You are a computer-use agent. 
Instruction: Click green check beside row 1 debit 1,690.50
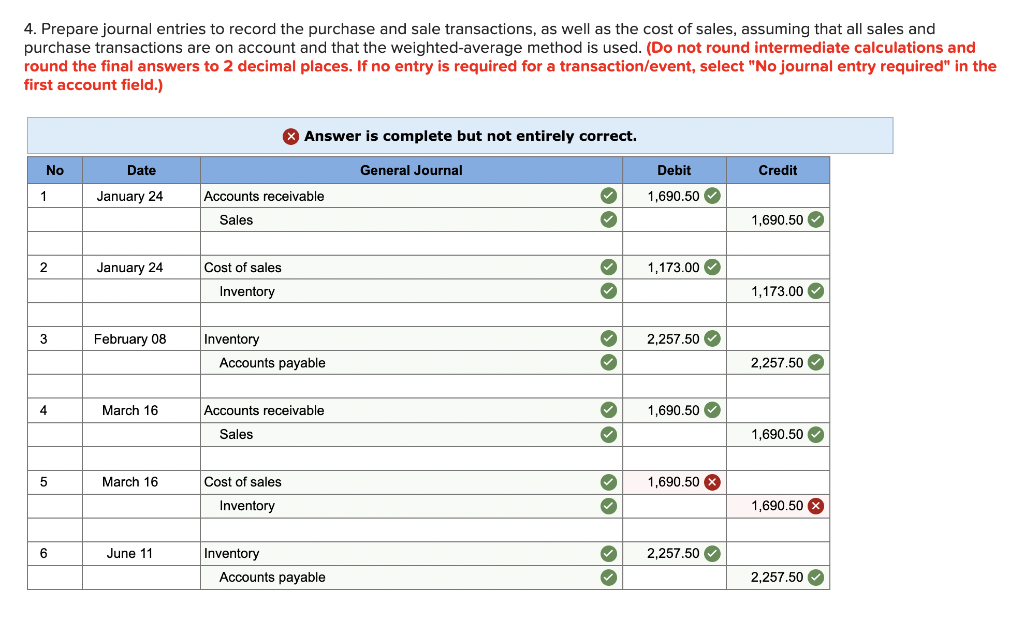[x=712, y=196]
